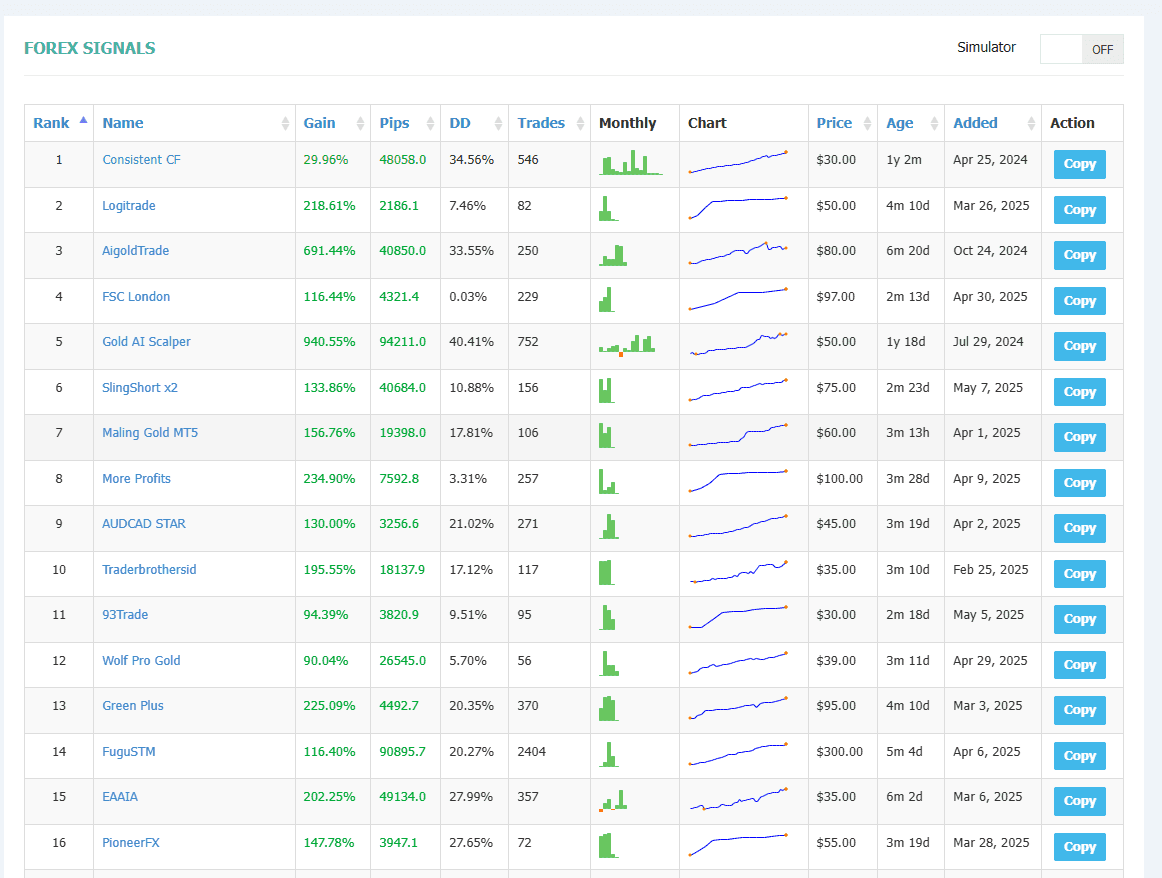1162x878 pixels.
Task: Copy the Green Plus signal
Action: click(1080, 710)
